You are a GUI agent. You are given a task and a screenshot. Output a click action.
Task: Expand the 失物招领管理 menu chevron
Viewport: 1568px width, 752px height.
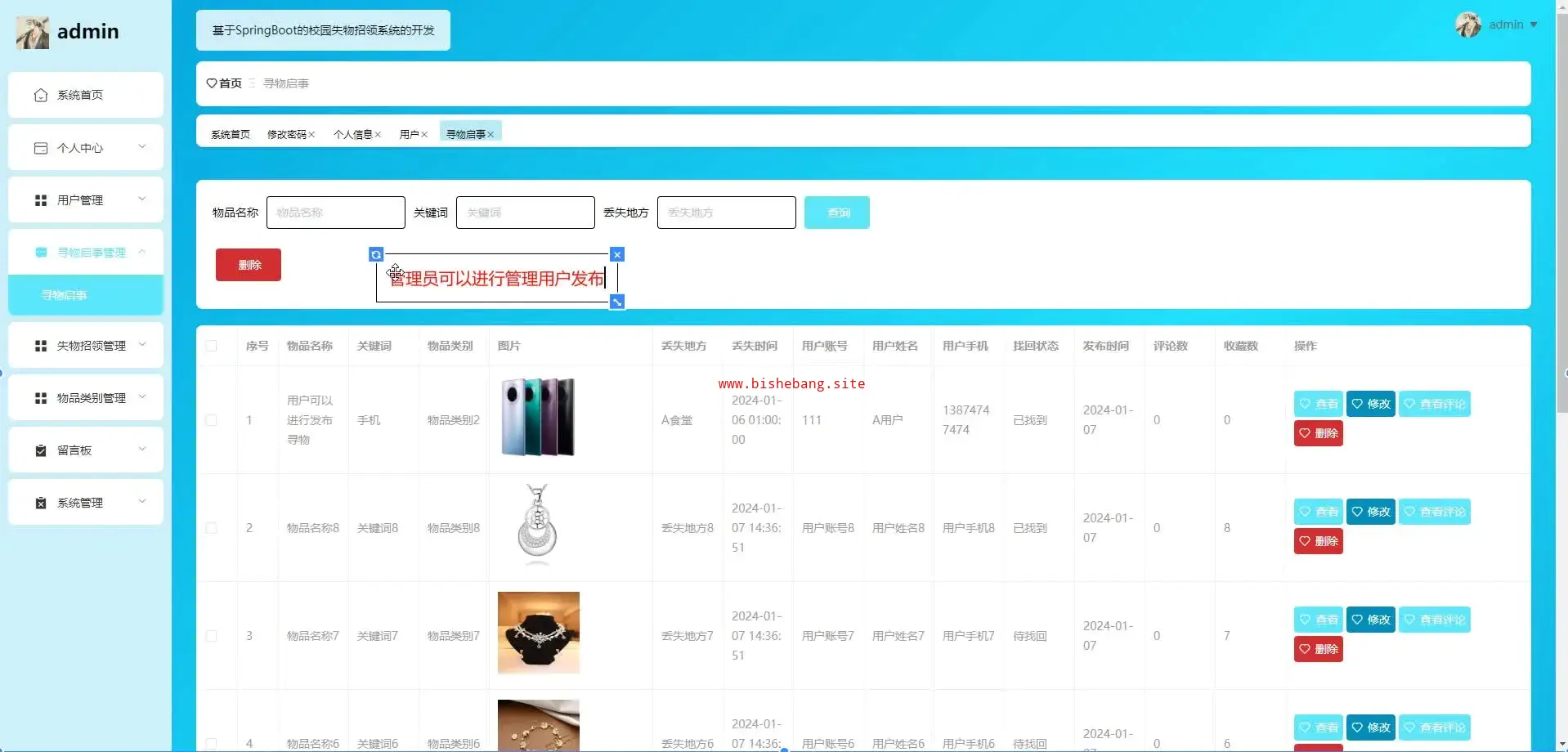(x=142, y=345)
